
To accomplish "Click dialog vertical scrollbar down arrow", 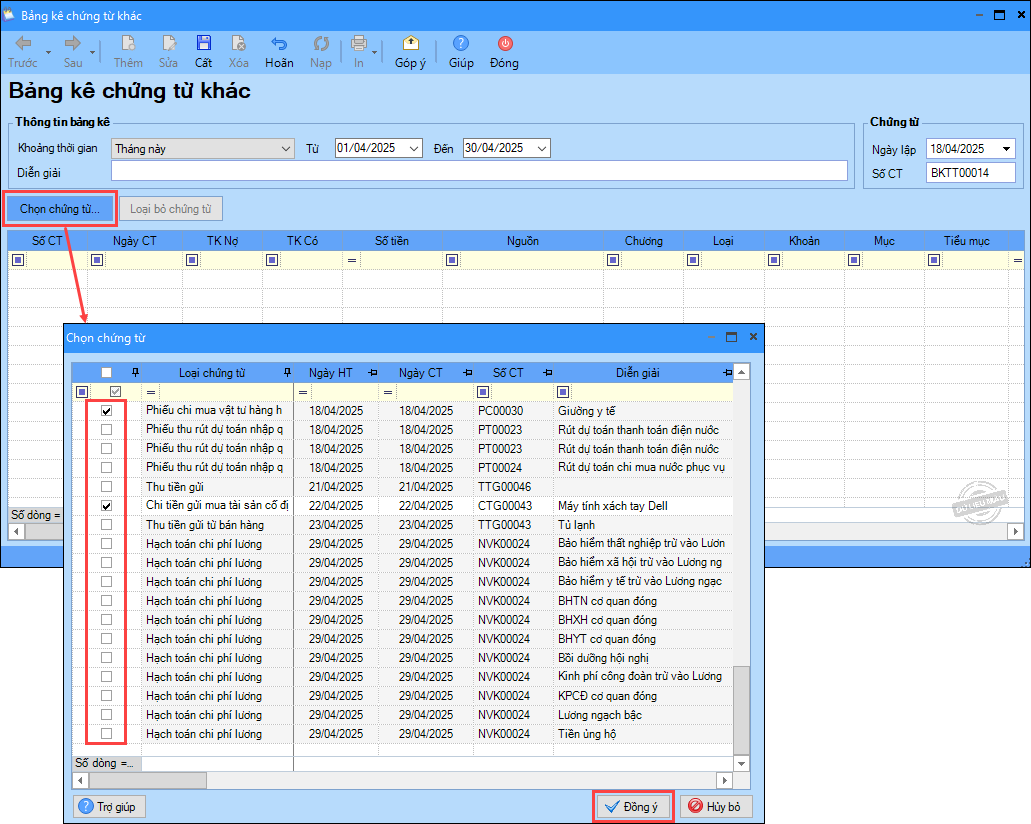I will pyautogui.click(x=741, y=763).
